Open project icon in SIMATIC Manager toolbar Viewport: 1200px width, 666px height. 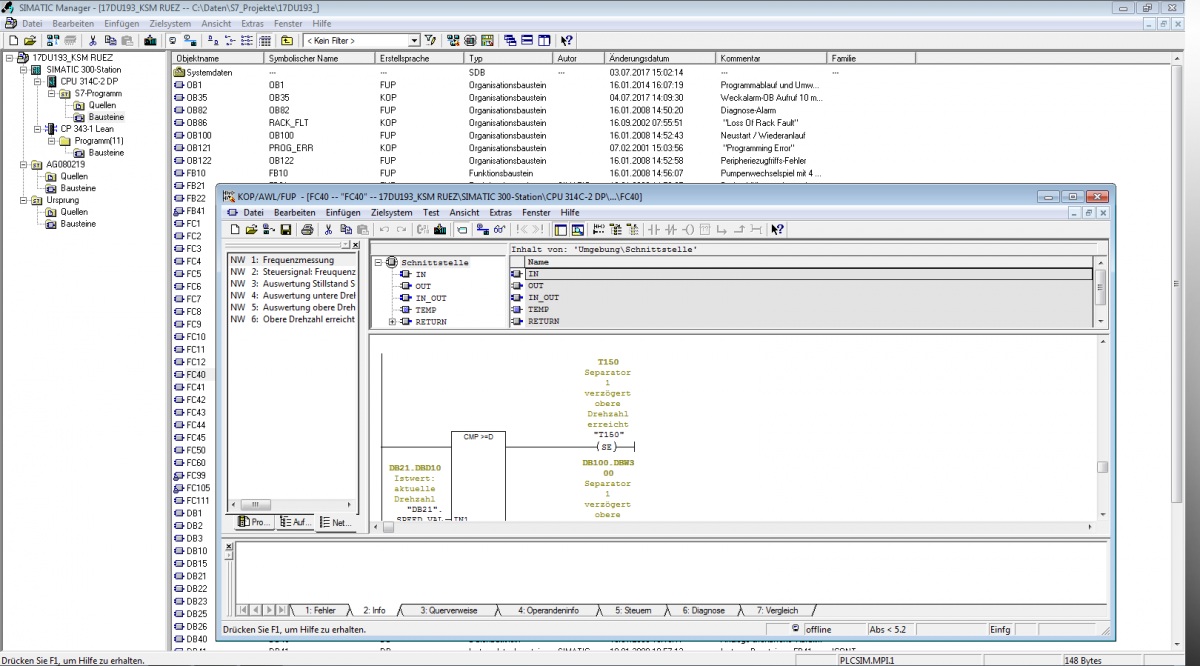(30, 41)
